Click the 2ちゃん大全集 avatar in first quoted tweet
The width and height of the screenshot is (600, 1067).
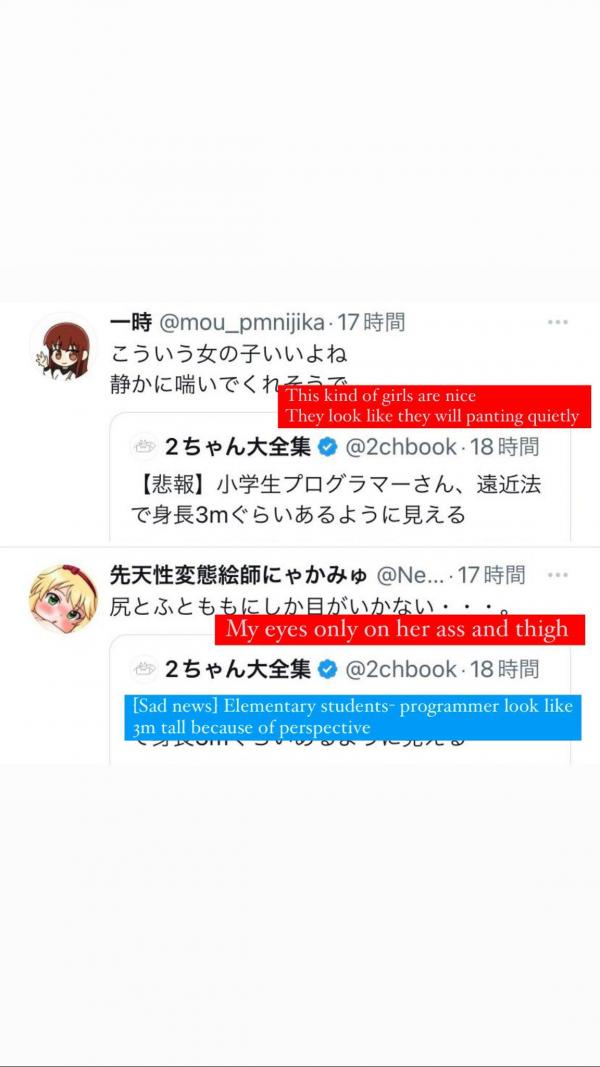(144, 446)
